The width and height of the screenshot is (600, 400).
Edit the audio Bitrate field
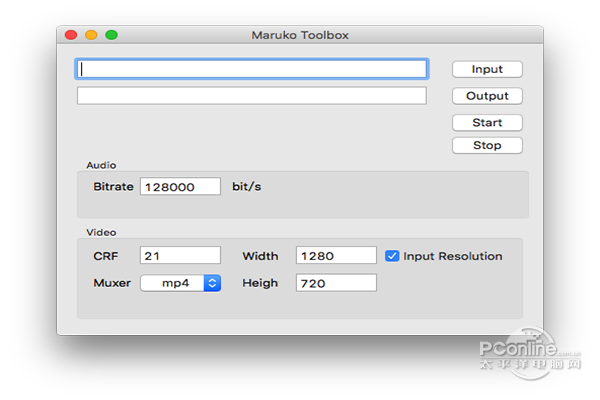coord(180,186)
